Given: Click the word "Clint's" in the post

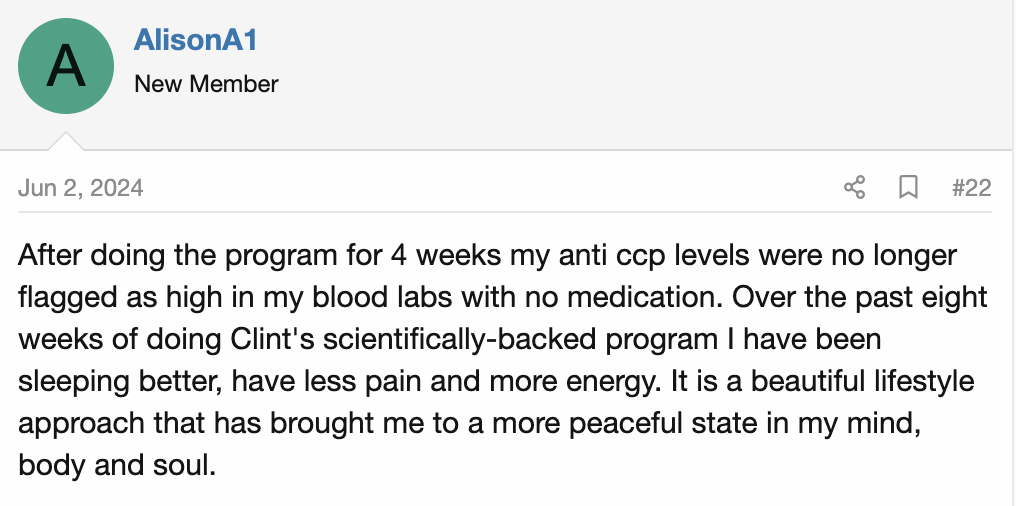Looking at the screenshot, I should pyautogui.click(x=273, y=339).
